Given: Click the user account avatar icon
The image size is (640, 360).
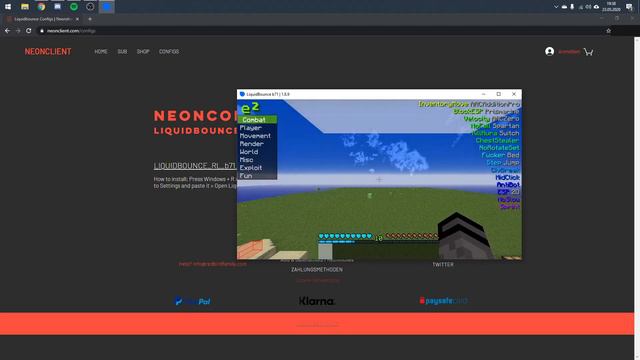Looking at the screenshot, I should click(549, 51).
